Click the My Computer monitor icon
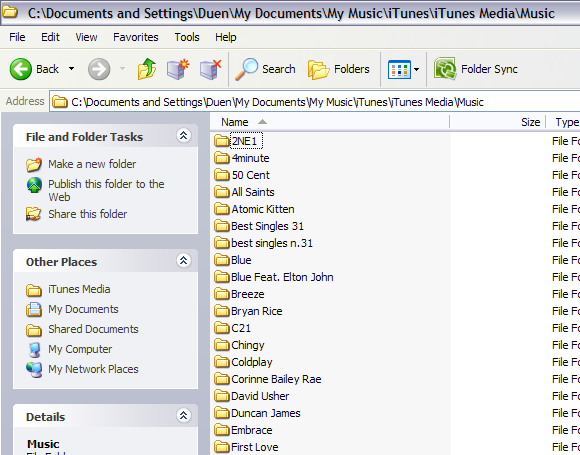The width and height of the screenshot is (580, 455). pyautogui.click(x=34, y=349)
